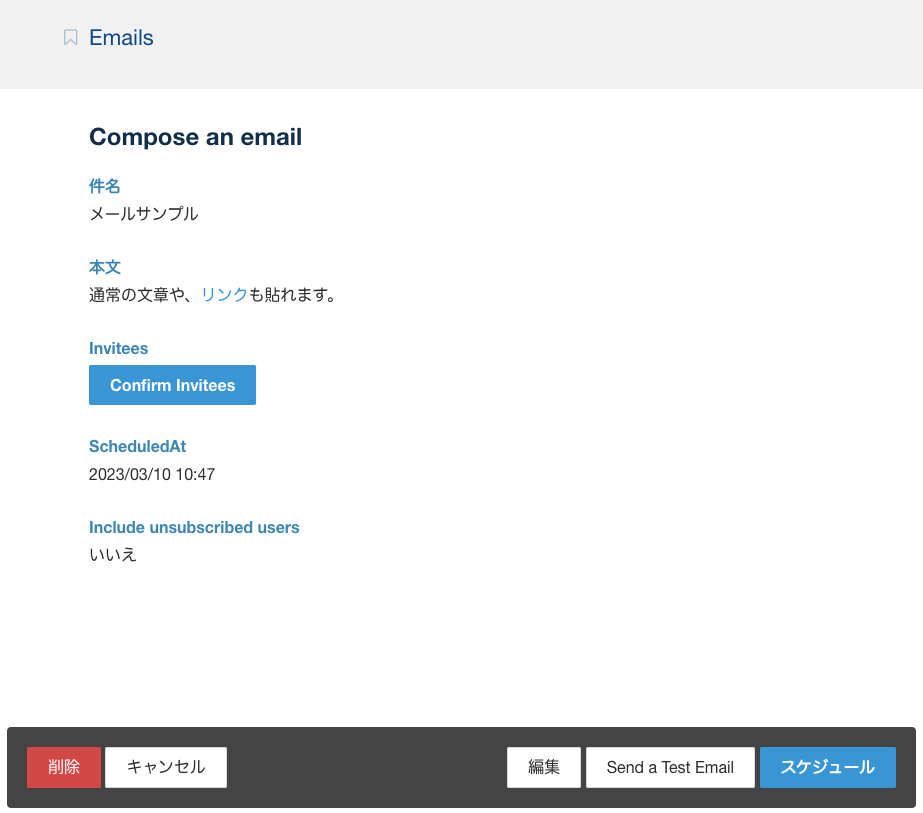Click the Confirm Invitees button
Image resolution: width=923 pixels, height=813 pixels.
coord(172,385)
